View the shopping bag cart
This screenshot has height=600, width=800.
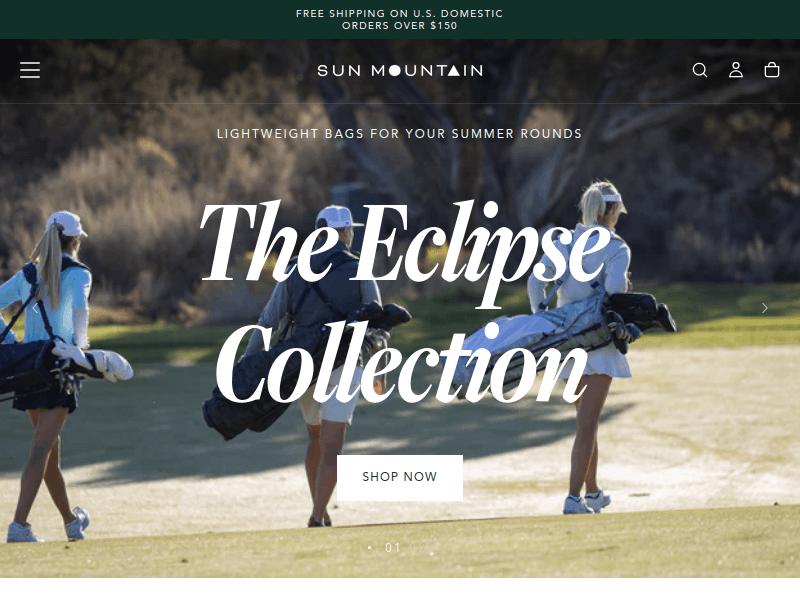tap(771, 70)
